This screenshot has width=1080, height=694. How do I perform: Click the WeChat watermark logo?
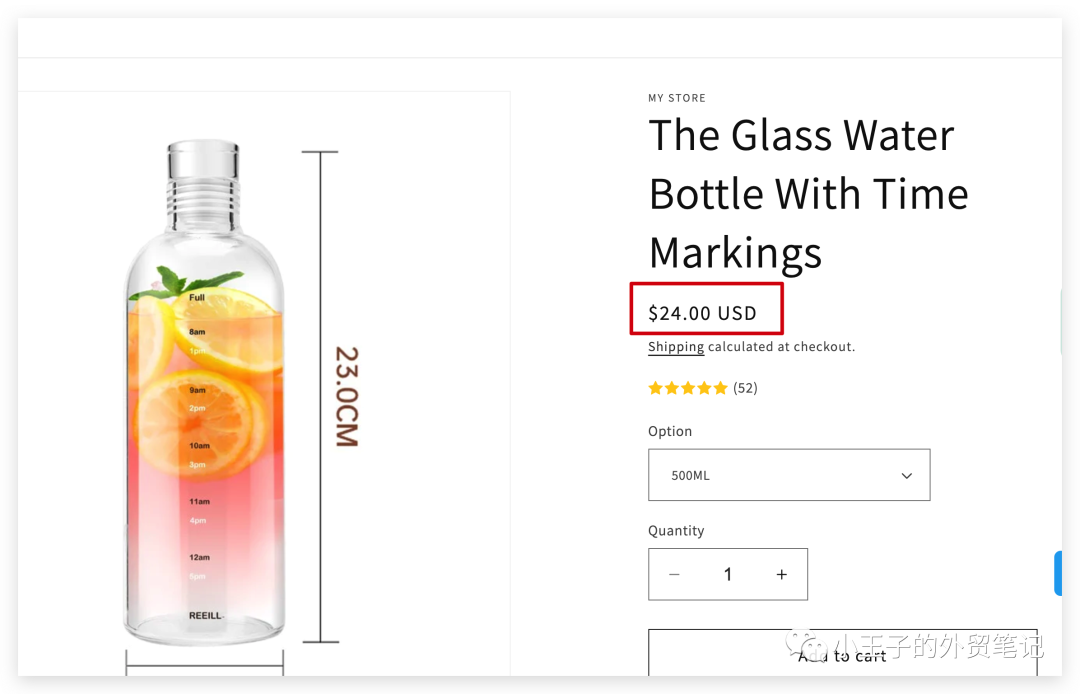point(806,645)
